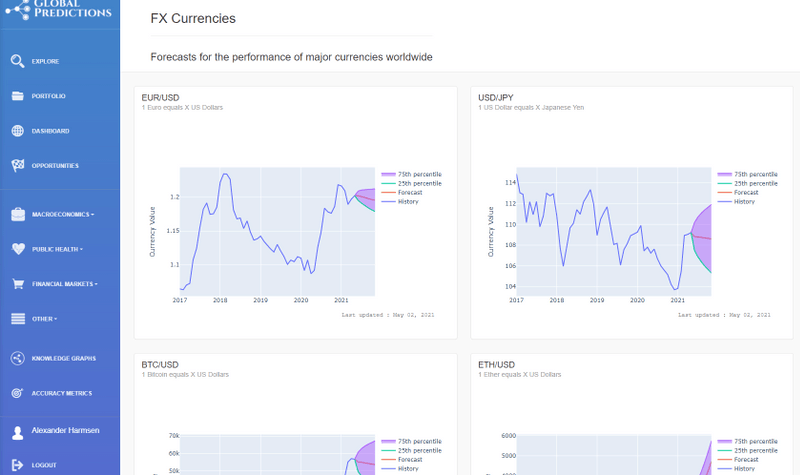Open the Opportunities flag icon

pos(17,165)
